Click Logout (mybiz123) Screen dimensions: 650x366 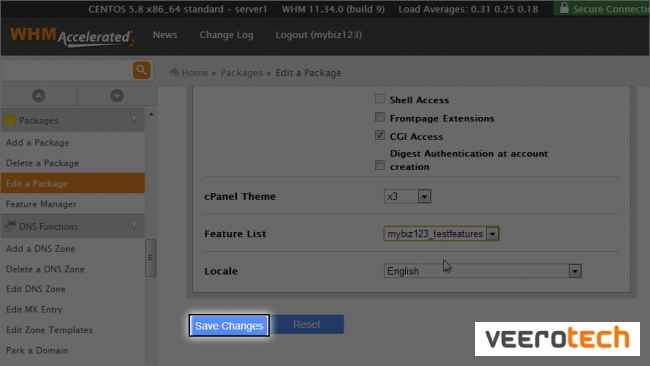[x=319, y=35]
